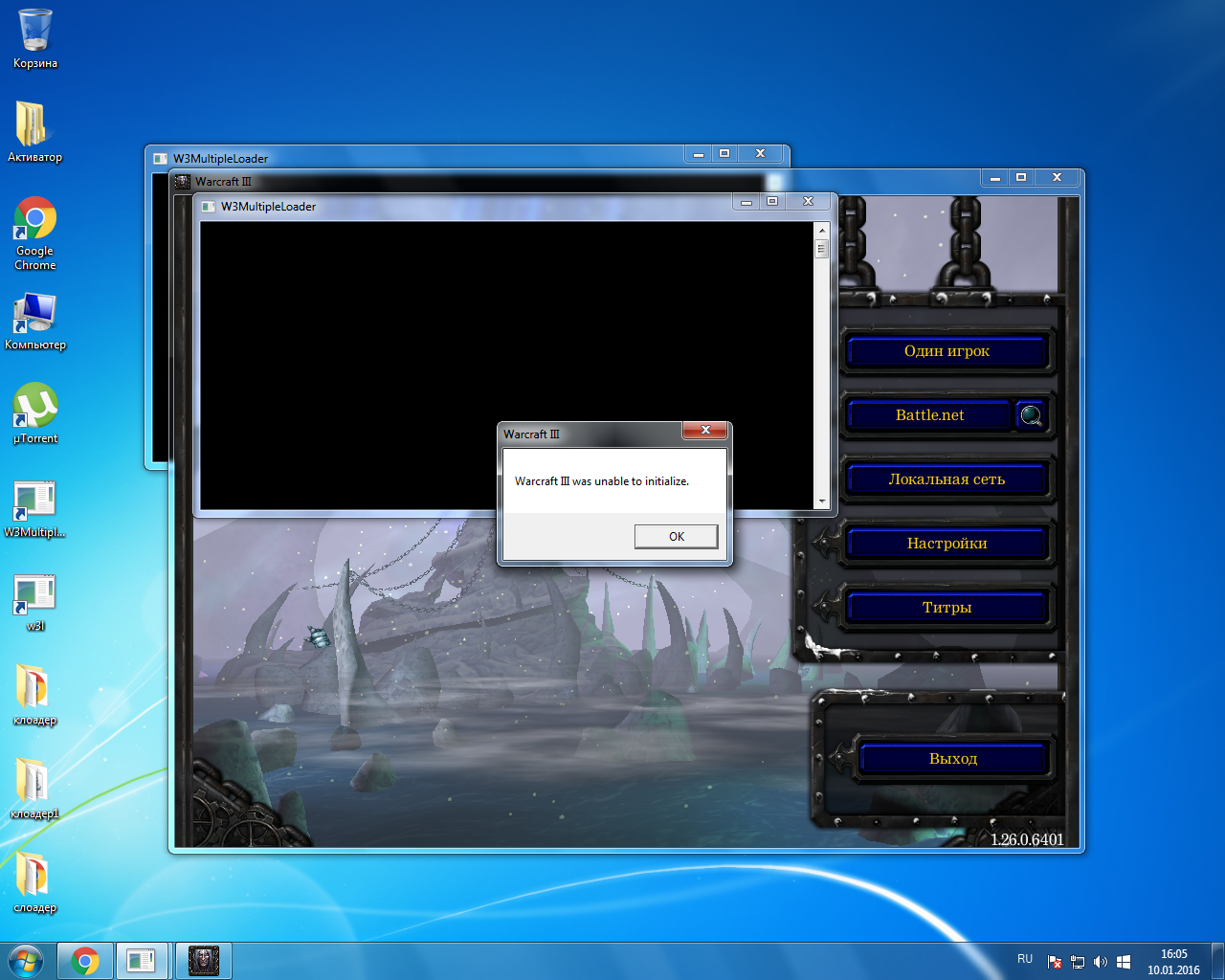Close the front W3MultipleLoader window
This screenshot has width=1225, height=980.
pos(808,202)
